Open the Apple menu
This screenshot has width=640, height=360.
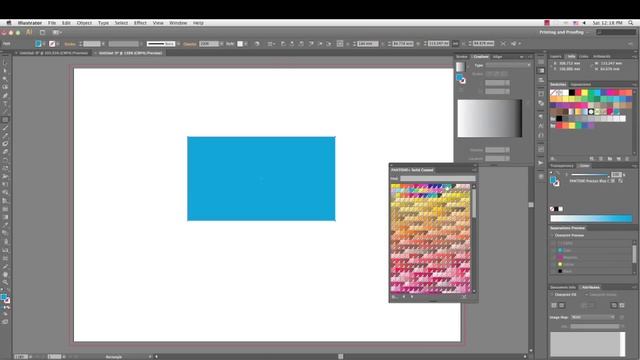(x=9, y=23)
